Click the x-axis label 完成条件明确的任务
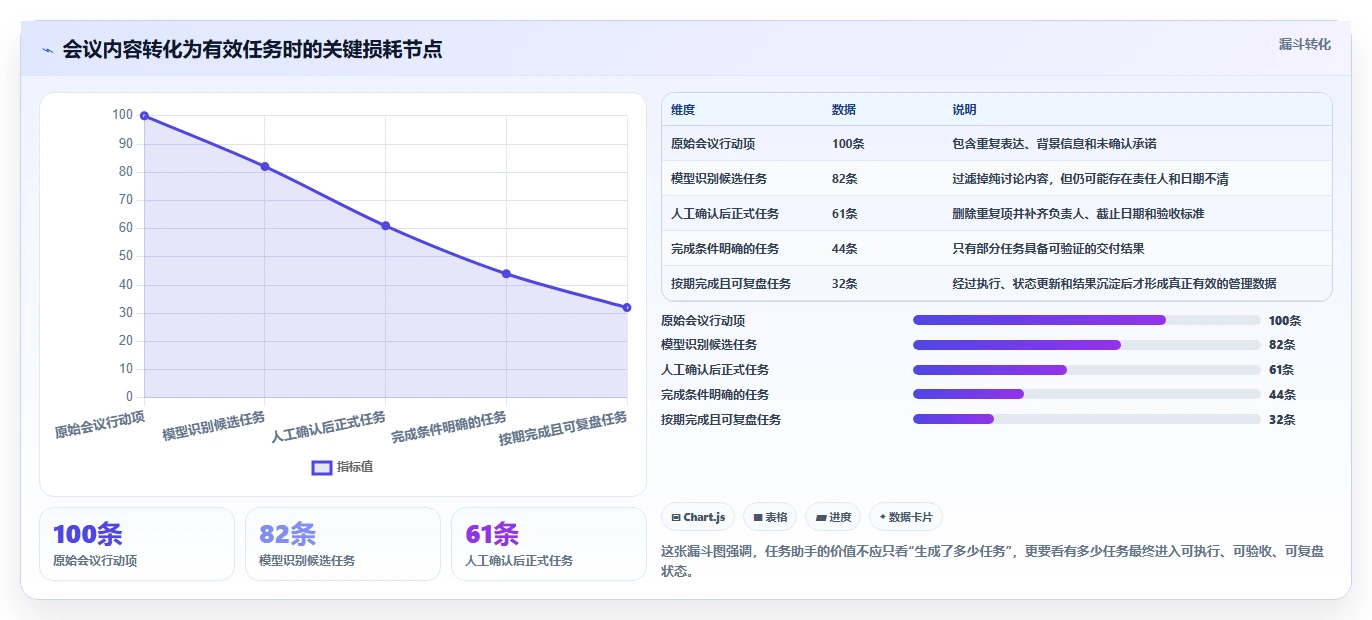This screenshot has width=1372, height=620. (x=449, y=427)
